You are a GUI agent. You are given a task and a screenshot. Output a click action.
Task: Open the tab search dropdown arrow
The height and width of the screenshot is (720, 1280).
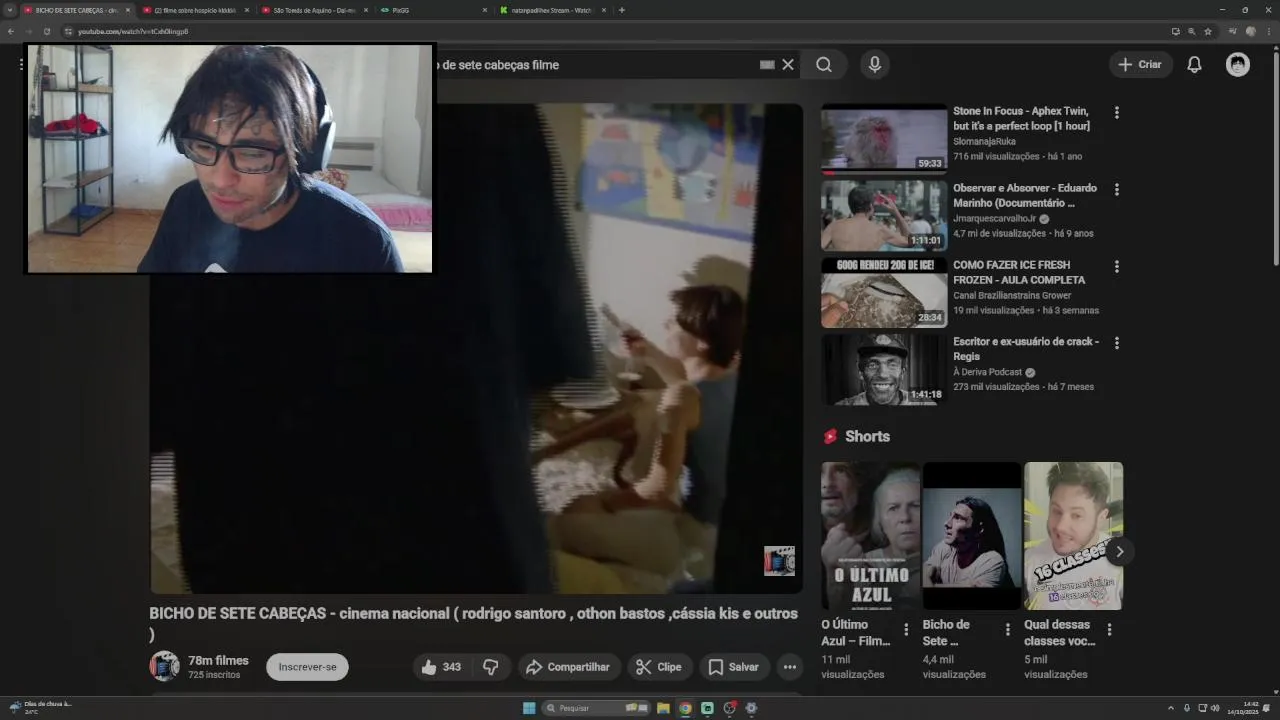[9, 10]
